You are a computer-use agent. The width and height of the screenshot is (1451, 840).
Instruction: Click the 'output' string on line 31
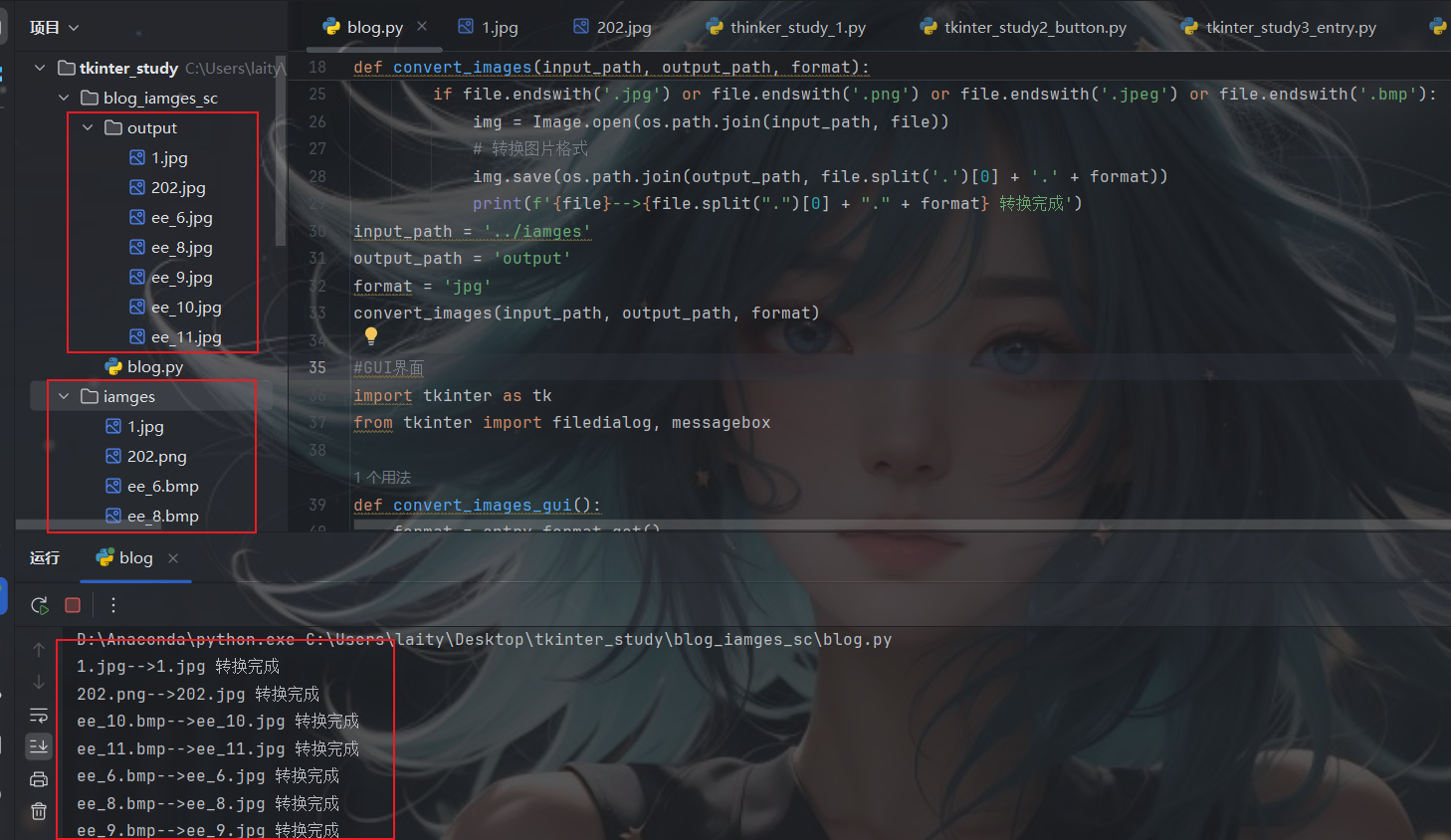[532, 258]
